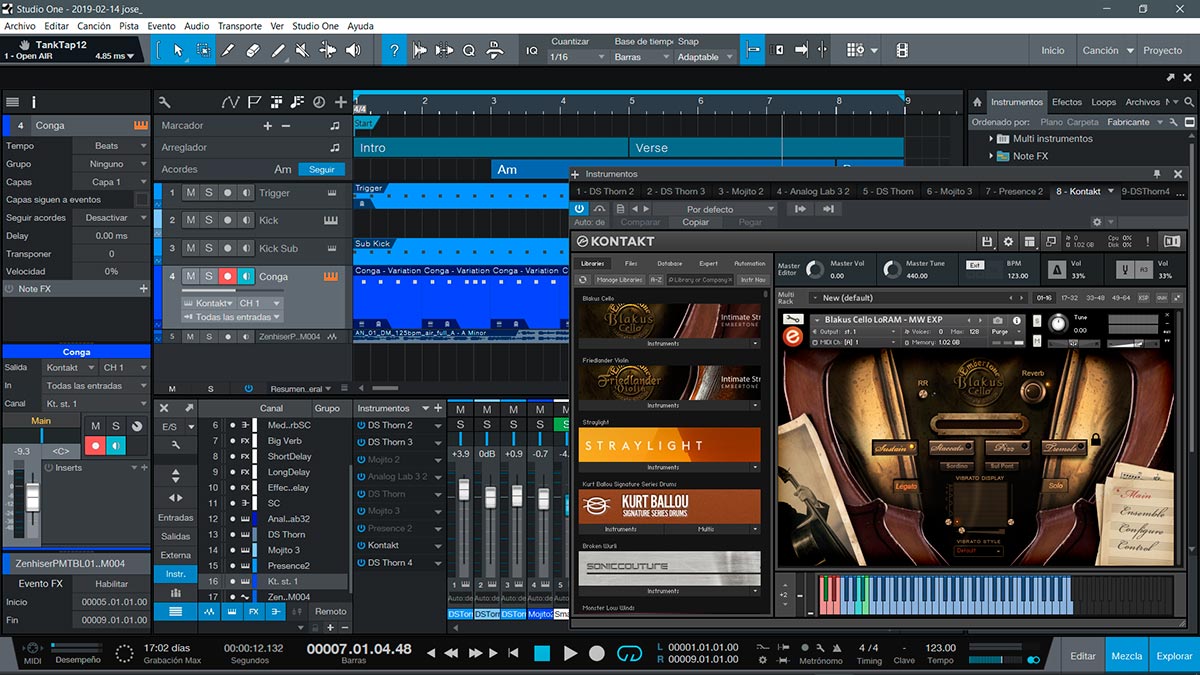Show automation with the curve icon
The image size is (1200, 675).
tap(231, 102)
